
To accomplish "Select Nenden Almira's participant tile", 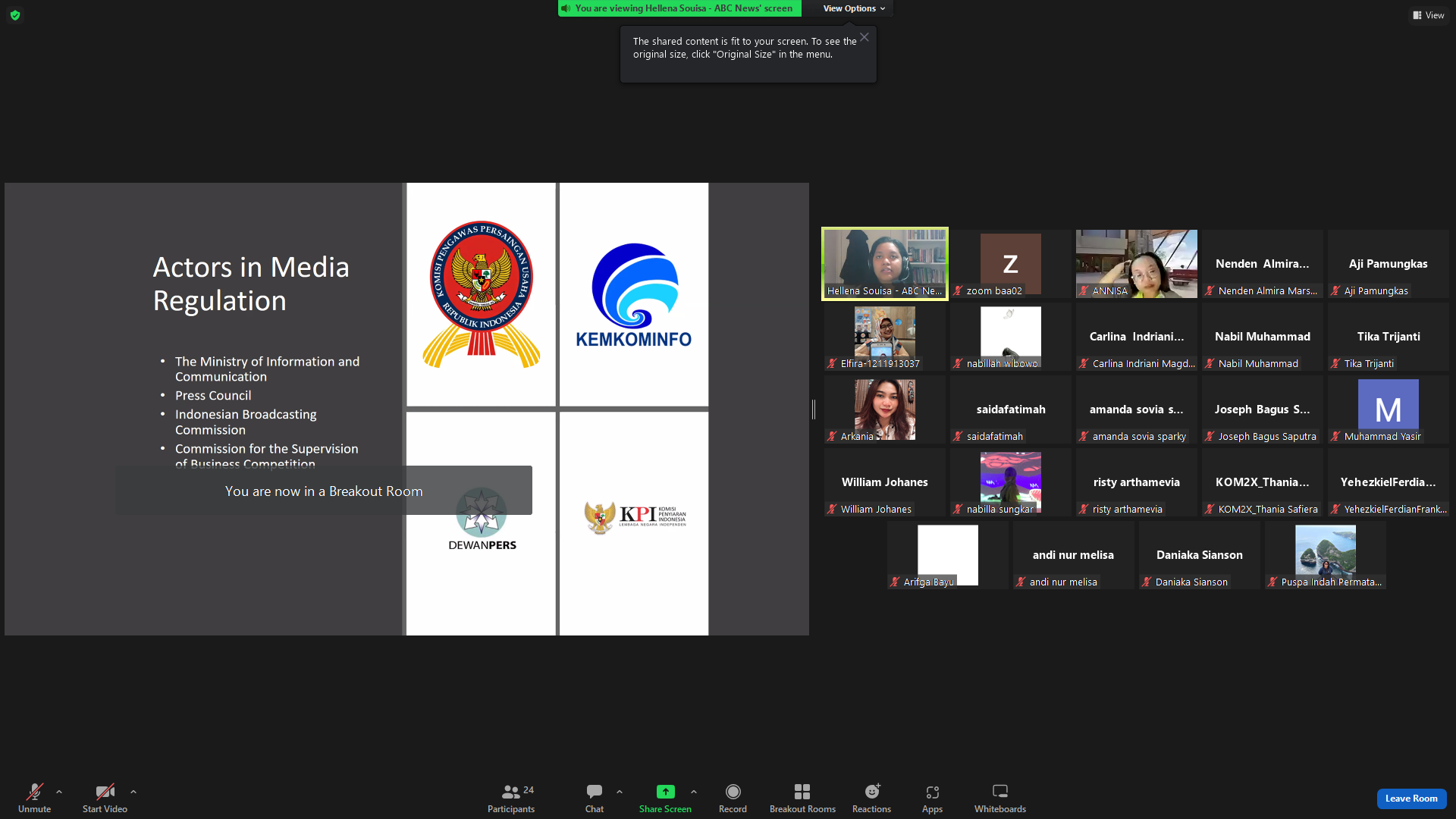I will pos(1263,264).
